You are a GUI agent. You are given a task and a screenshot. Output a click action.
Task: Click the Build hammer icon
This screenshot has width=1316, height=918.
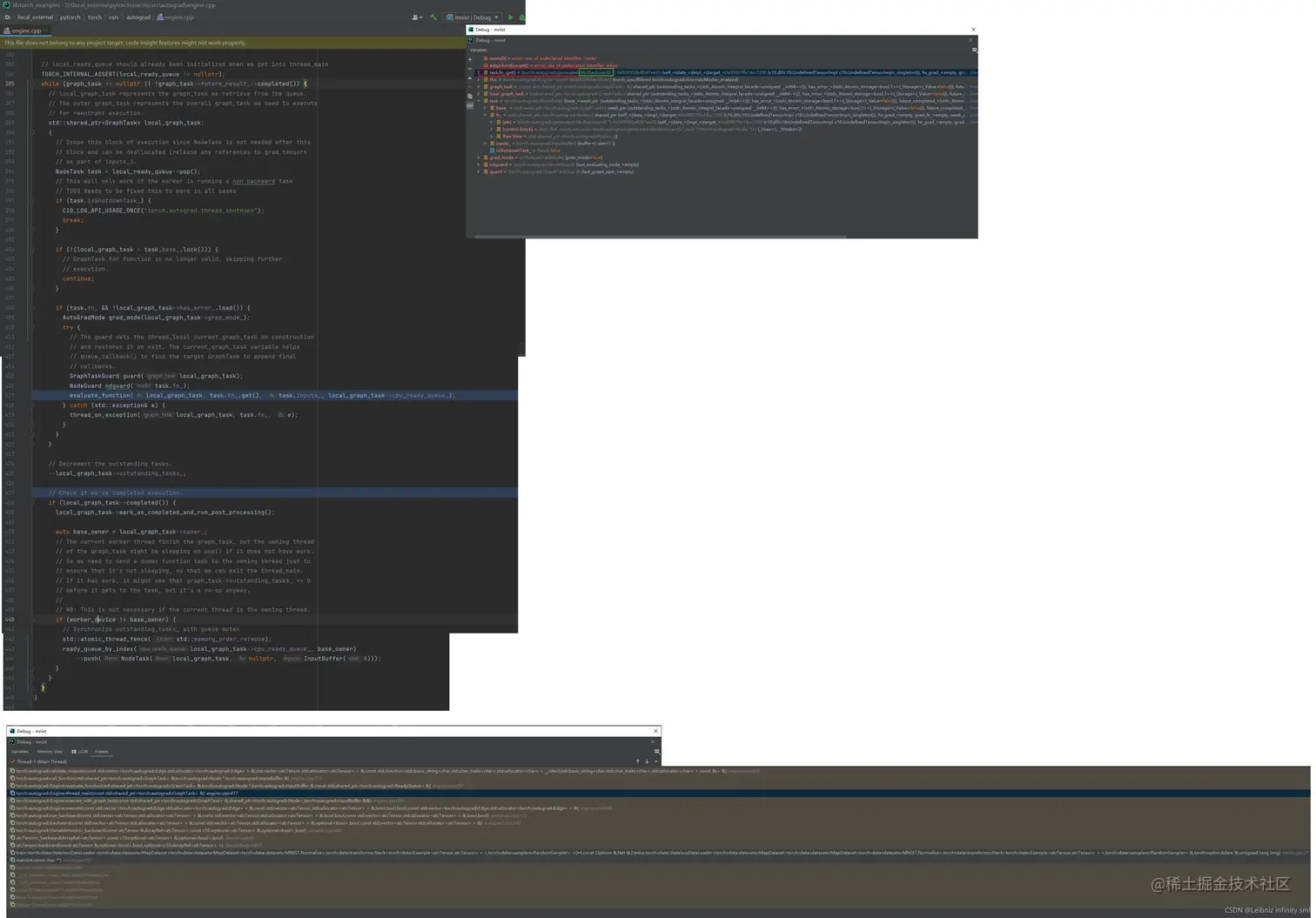point(433,17)
